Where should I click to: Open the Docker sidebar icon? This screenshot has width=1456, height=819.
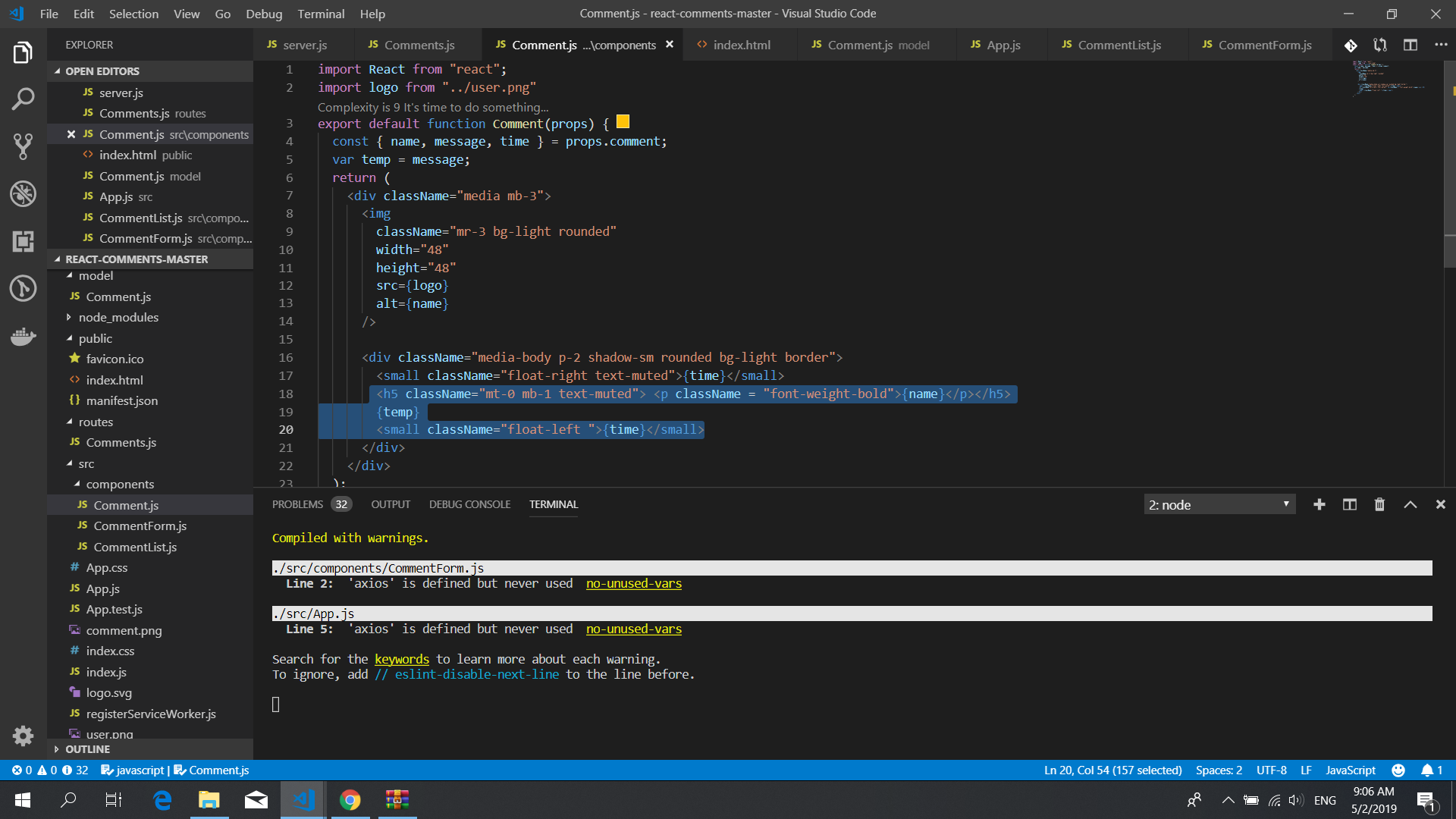click(23, 336)
